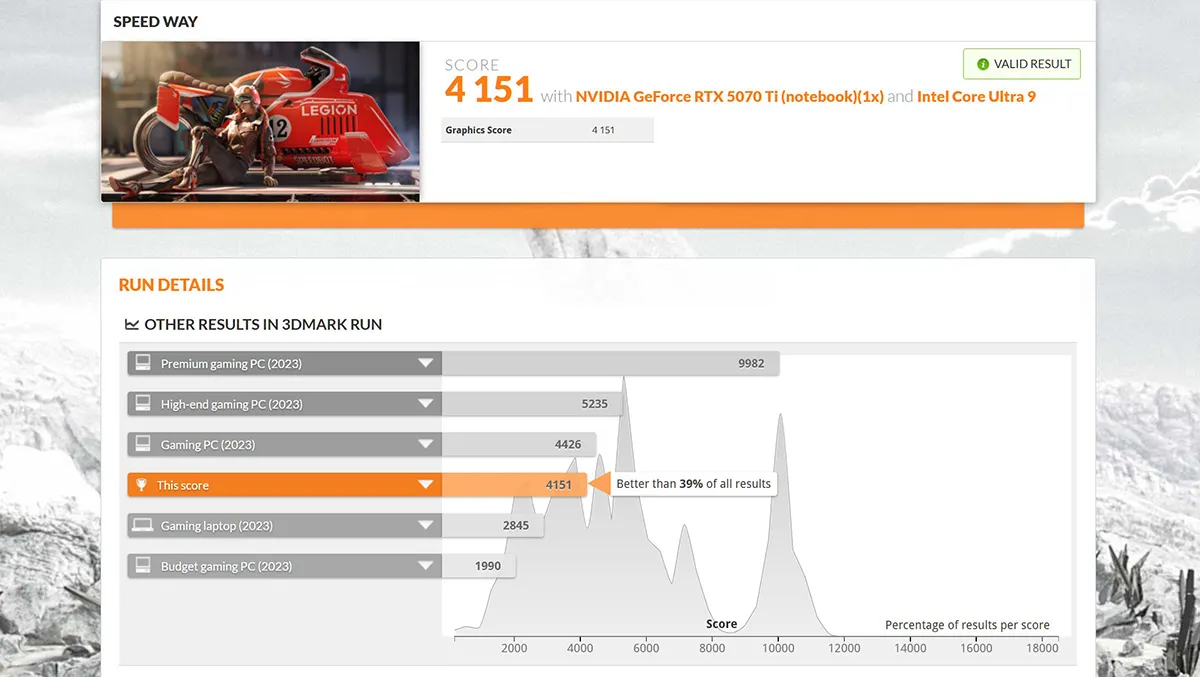Open the NVIDIA GeForce RTX 5070 Ti link

click(x=729, y=97)
